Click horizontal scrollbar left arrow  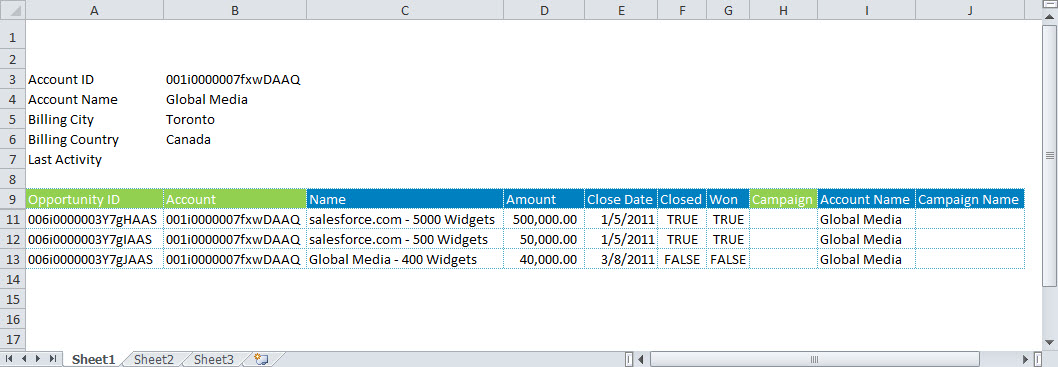(641, 360)
